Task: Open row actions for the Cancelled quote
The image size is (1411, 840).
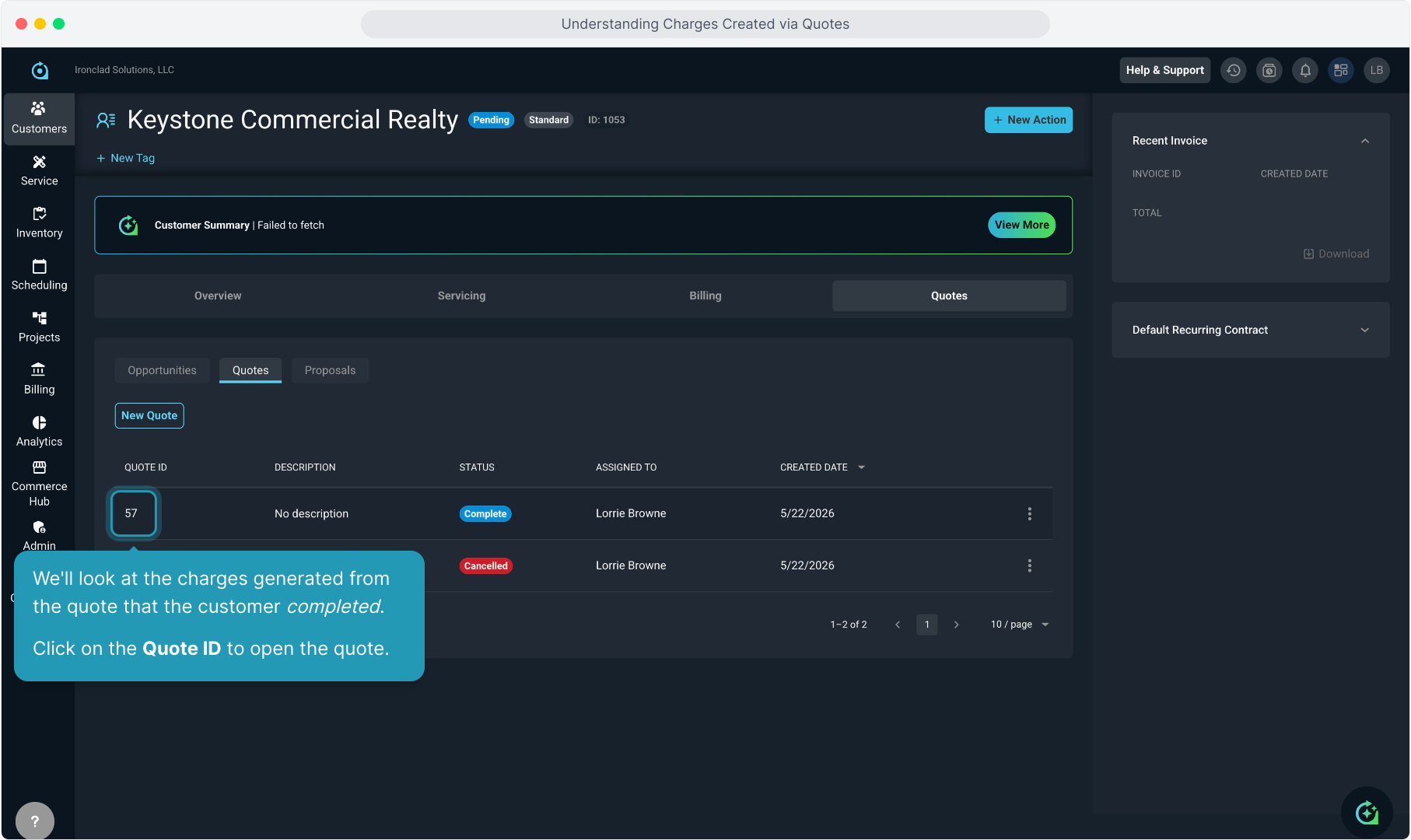Action: [x=1029, y=565]
